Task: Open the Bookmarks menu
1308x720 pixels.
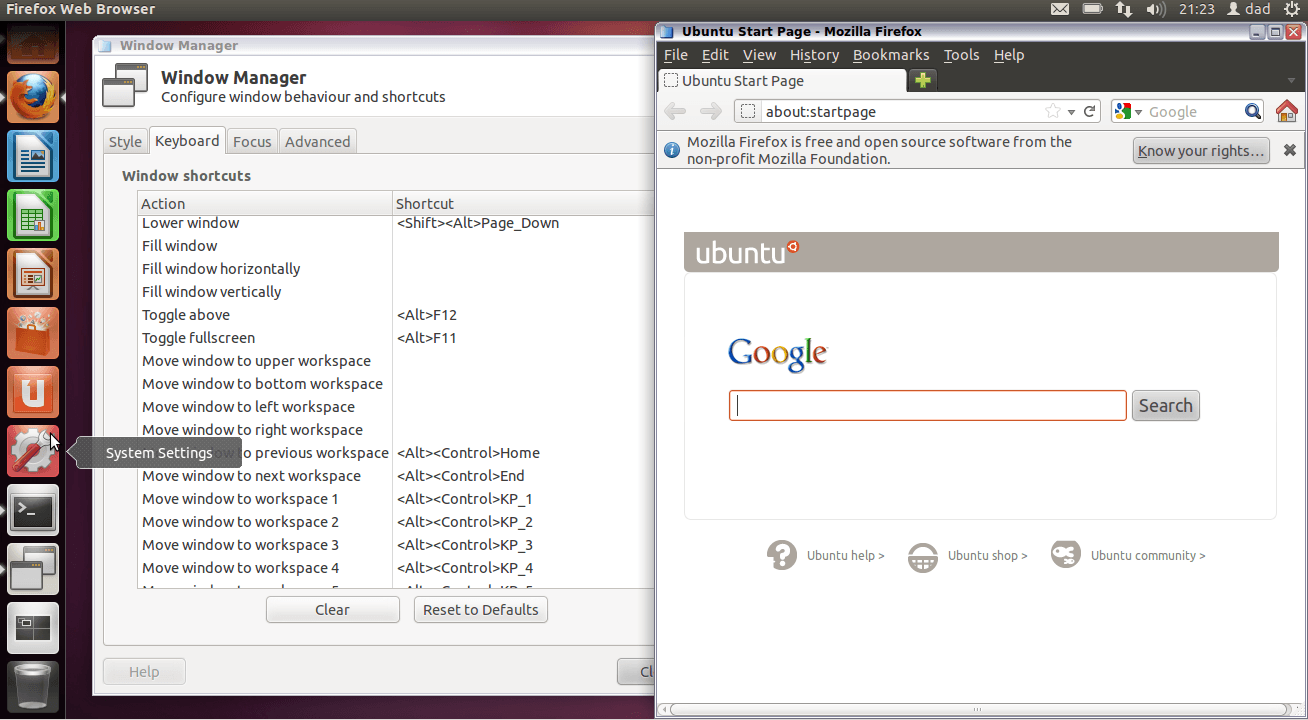Action: point(891,55)
